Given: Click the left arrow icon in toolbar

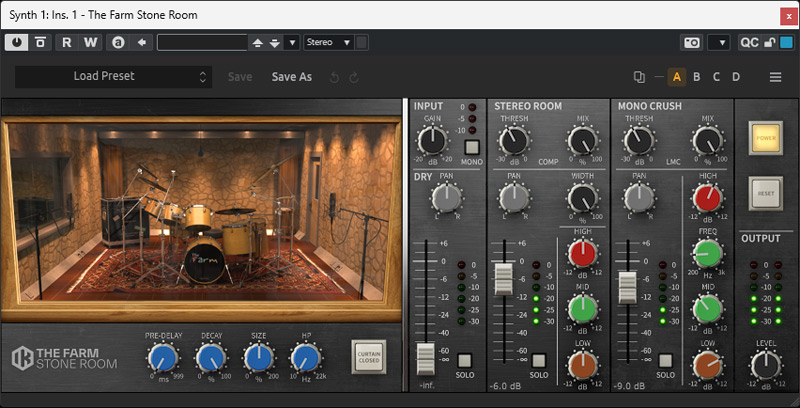Looking at the screenshot, I should click(142, 42).
